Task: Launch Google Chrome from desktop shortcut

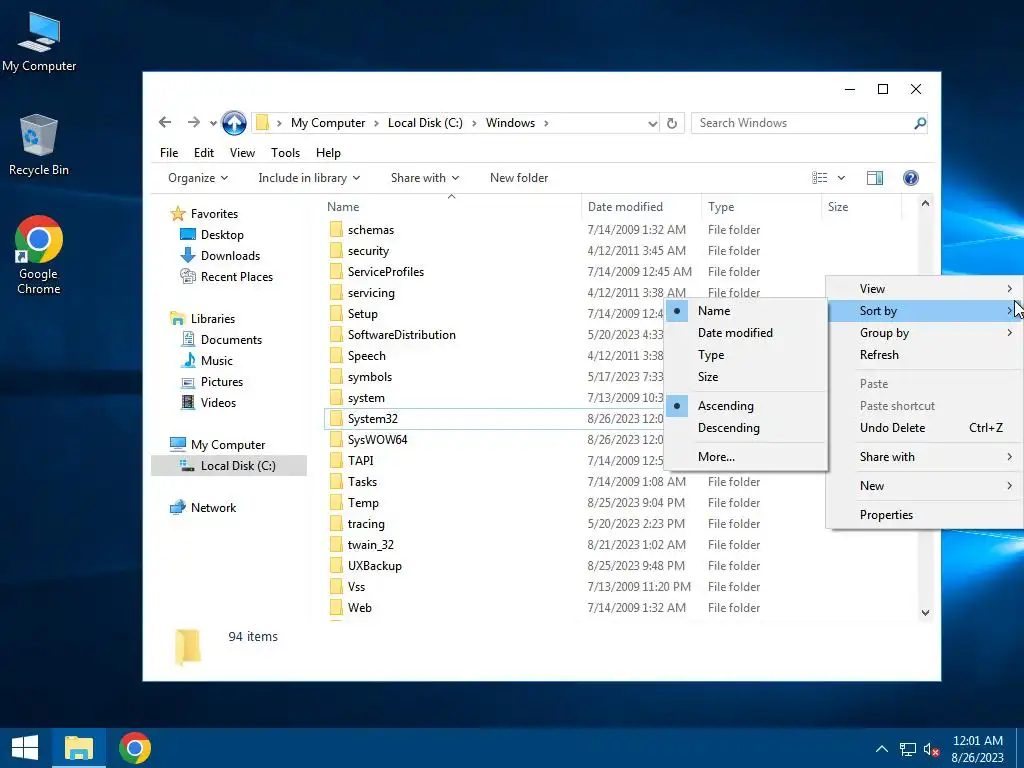Action: [39, 255]
